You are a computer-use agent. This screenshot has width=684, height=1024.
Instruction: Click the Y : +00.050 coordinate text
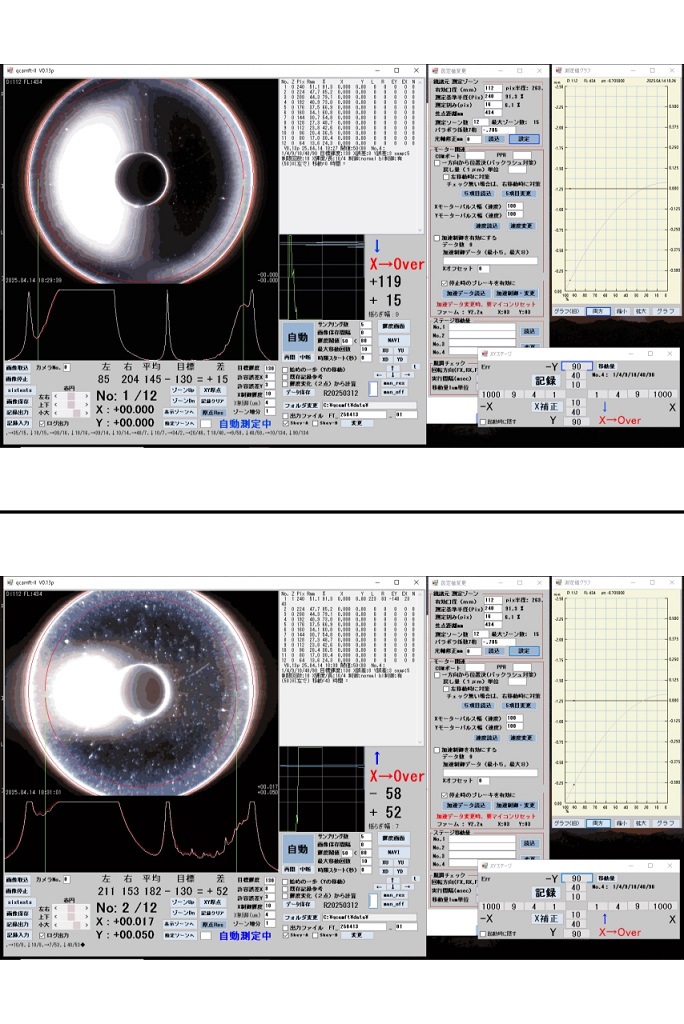125,935
